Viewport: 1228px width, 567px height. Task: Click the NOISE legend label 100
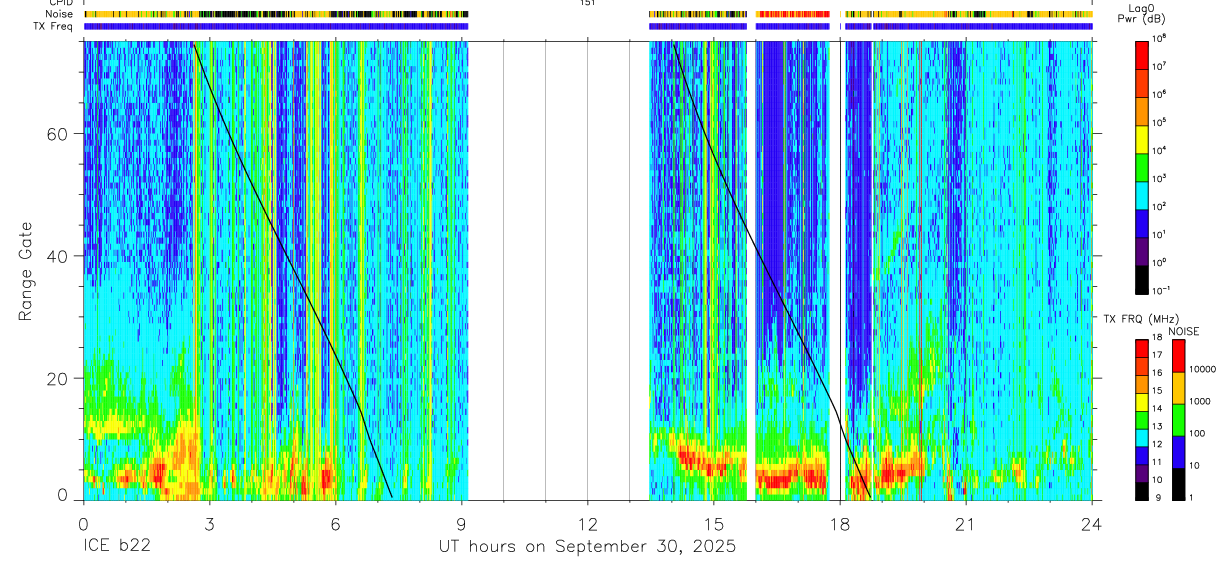click(x=1196, y=433)
